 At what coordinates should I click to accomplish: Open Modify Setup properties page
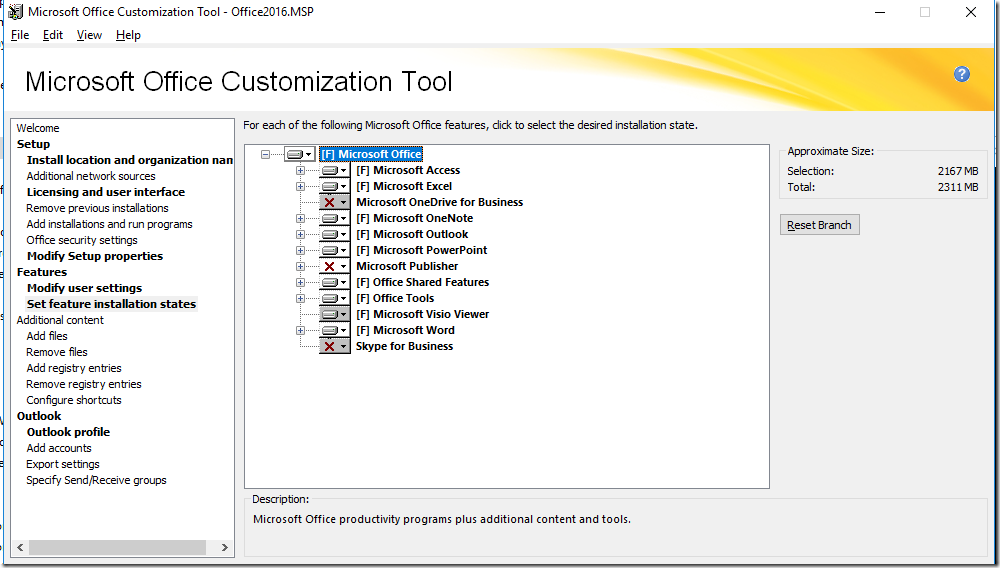tap(95, 256)
